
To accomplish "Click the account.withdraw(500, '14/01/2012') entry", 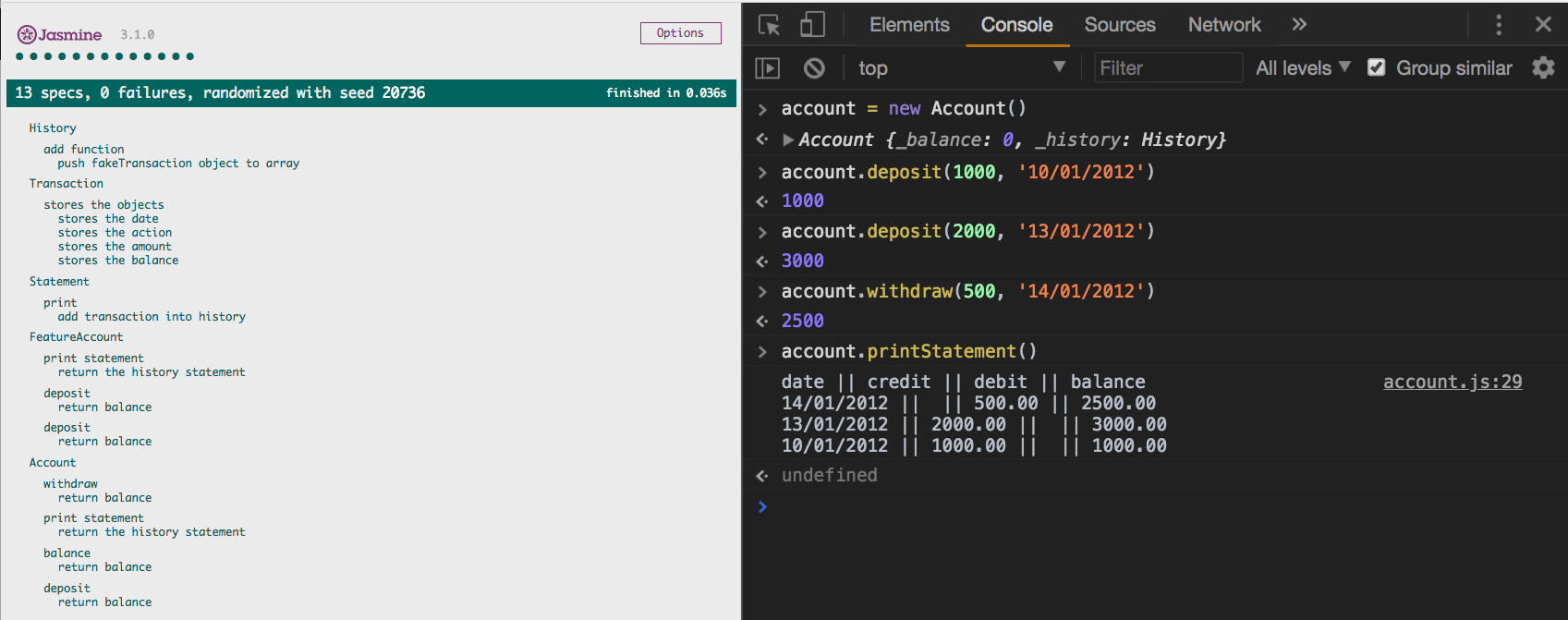I will (967, 291).
